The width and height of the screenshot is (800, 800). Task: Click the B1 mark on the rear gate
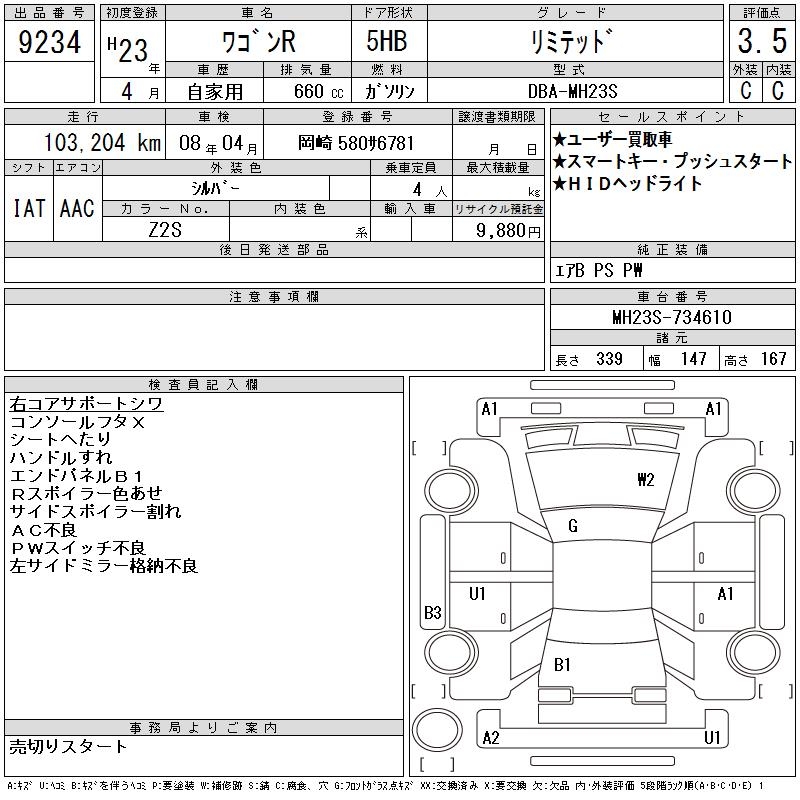[x=562, y=665]
